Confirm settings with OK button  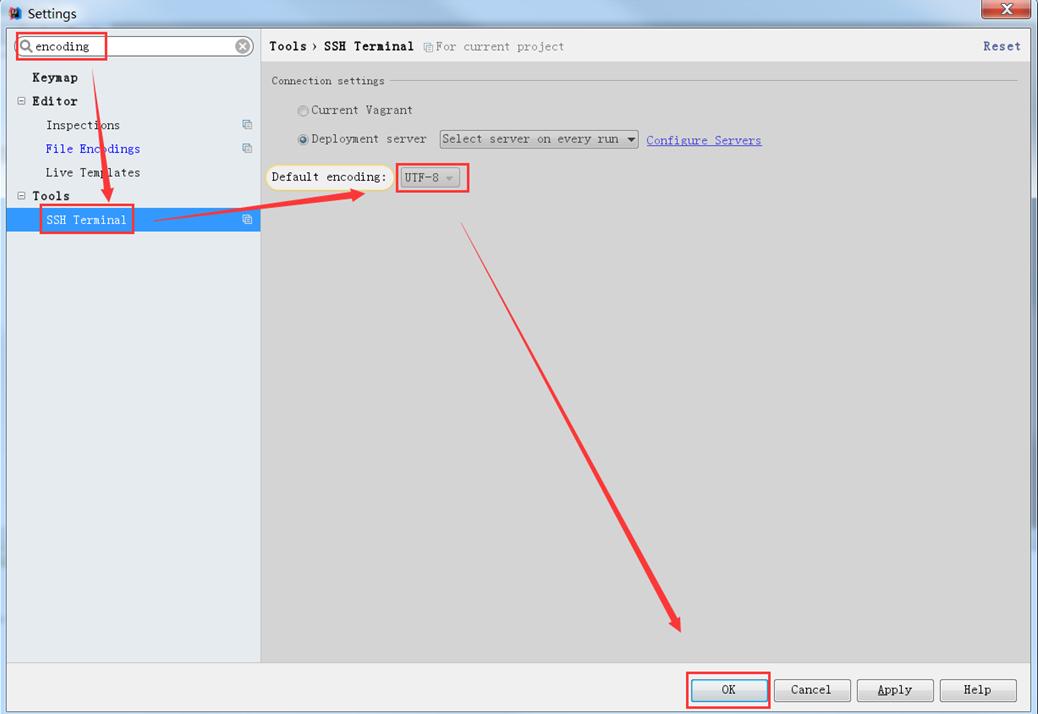pos(728,690)
